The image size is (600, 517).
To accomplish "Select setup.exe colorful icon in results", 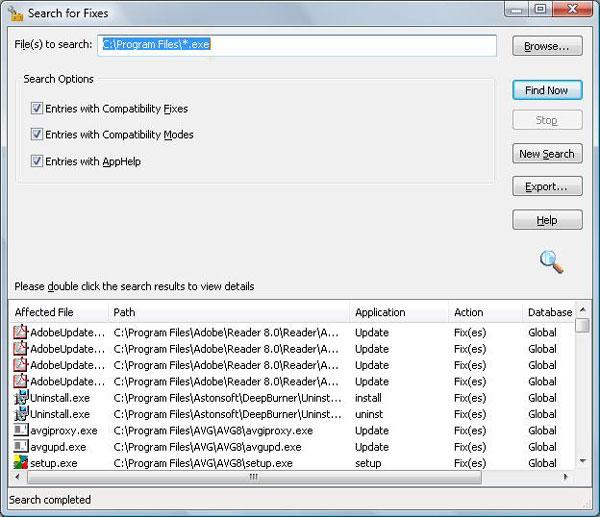I will (21, 463).
